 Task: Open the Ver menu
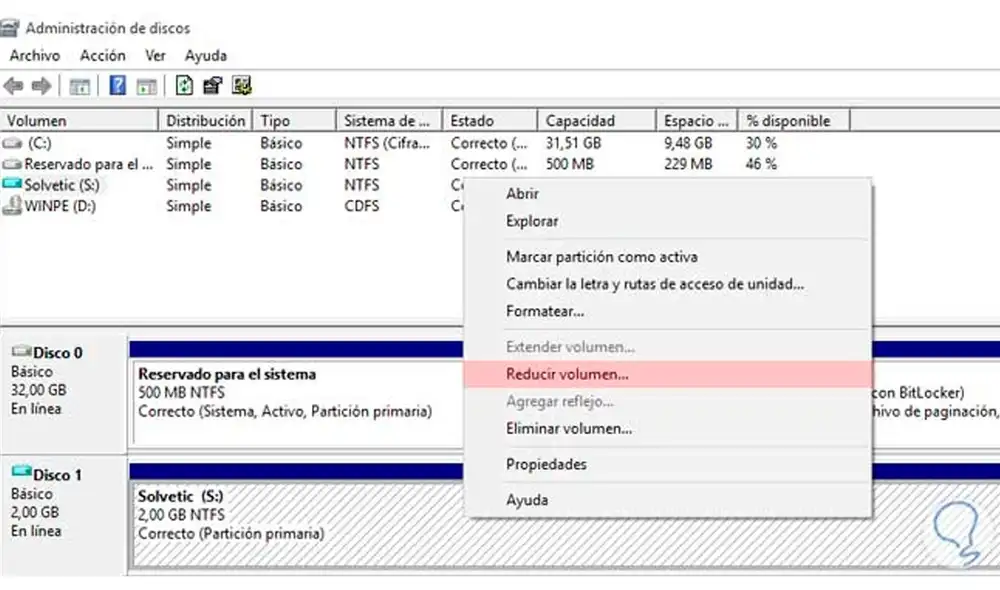click(153, 55)
